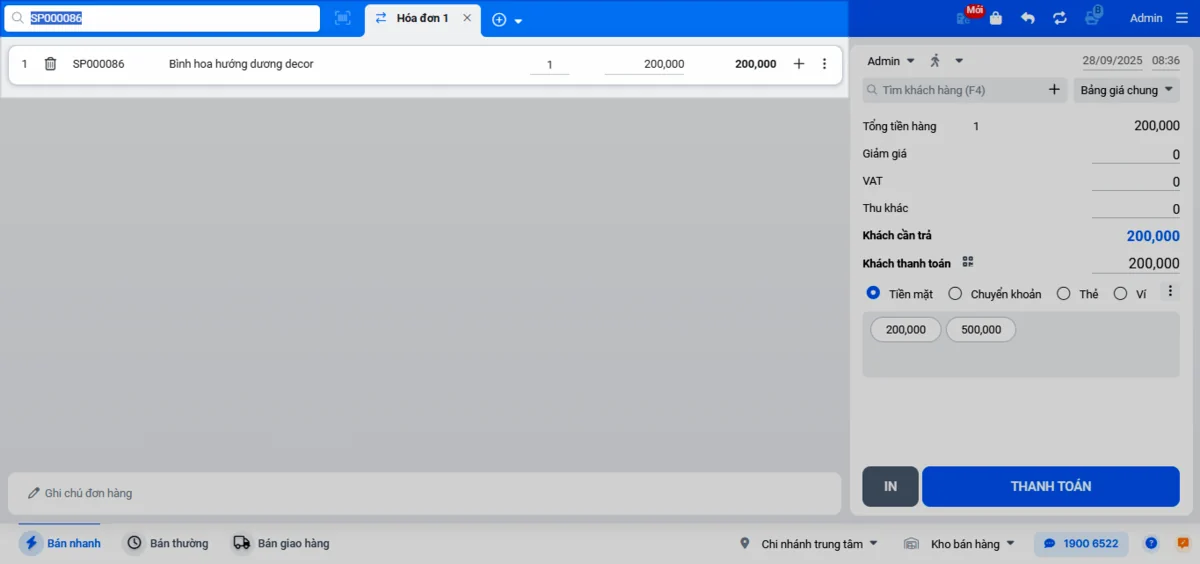Click the shopping bag icon in header

[x=995, y=18]
